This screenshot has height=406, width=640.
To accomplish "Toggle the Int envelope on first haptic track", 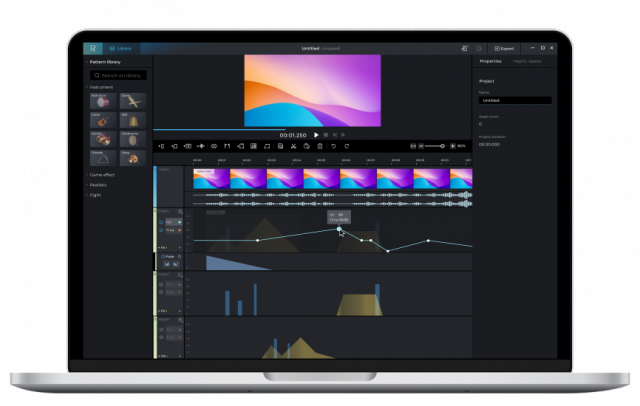I will click(x=161, y=222).
